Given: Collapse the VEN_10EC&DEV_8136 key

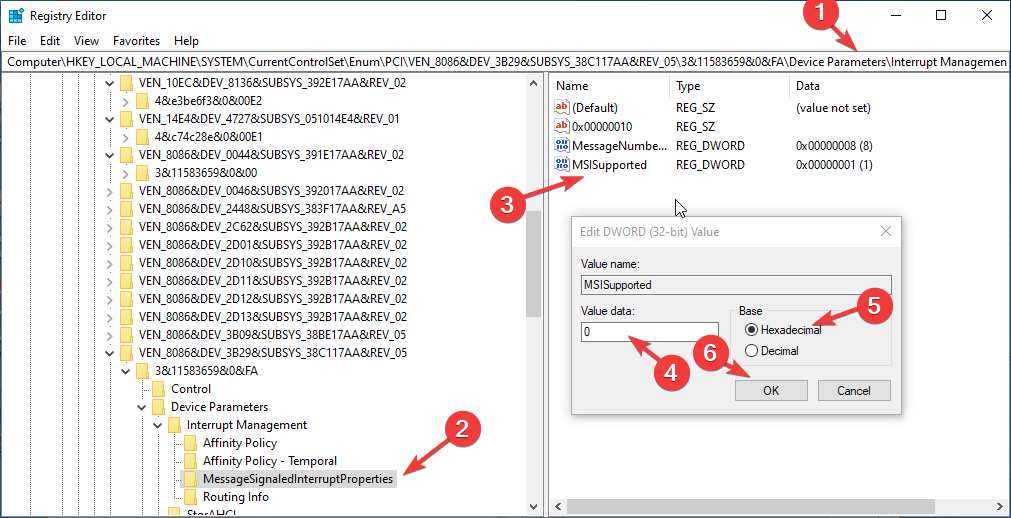Looking at the screenshot, I should click(109, 83).
